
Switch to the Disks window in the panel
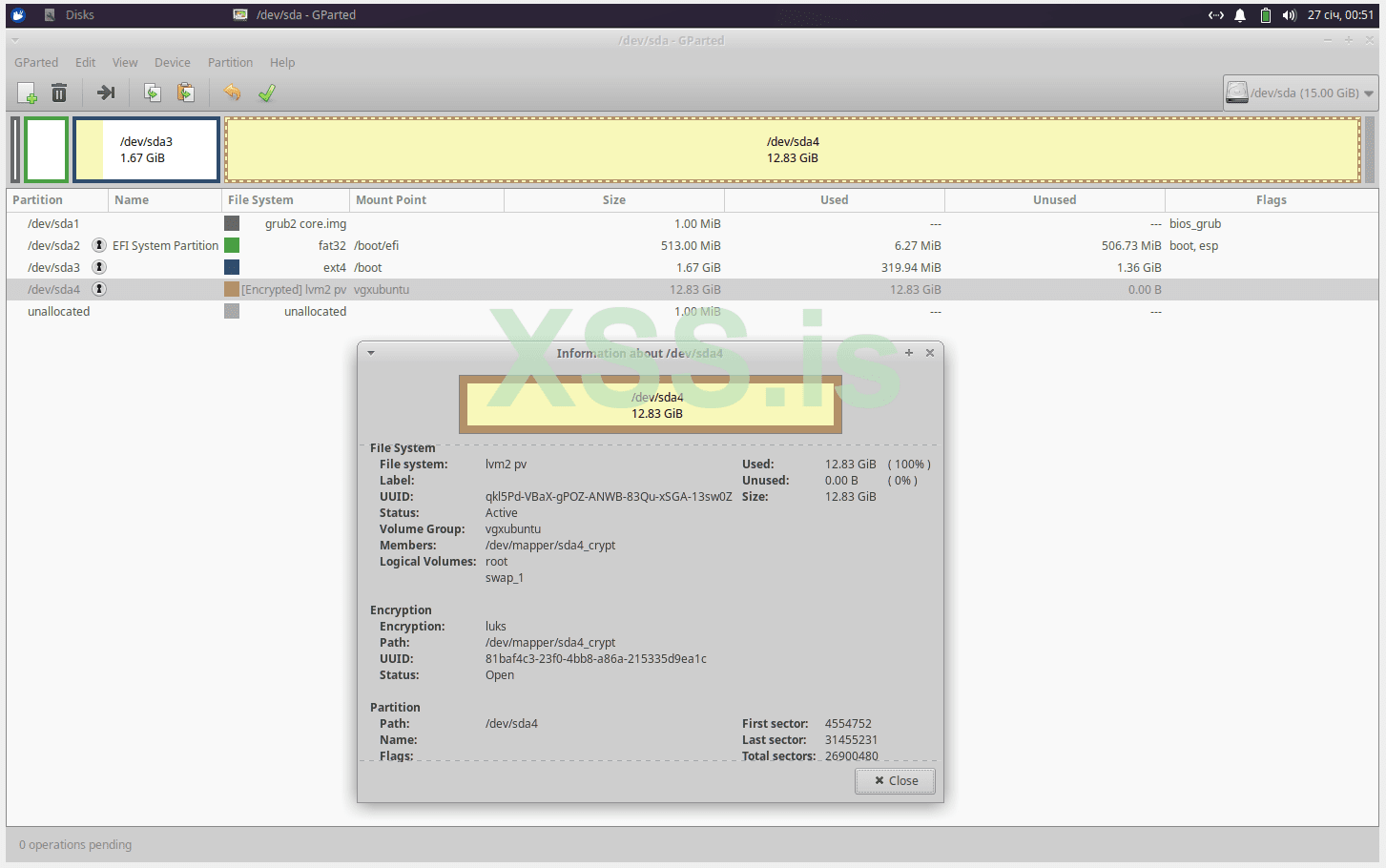point(69,15)
